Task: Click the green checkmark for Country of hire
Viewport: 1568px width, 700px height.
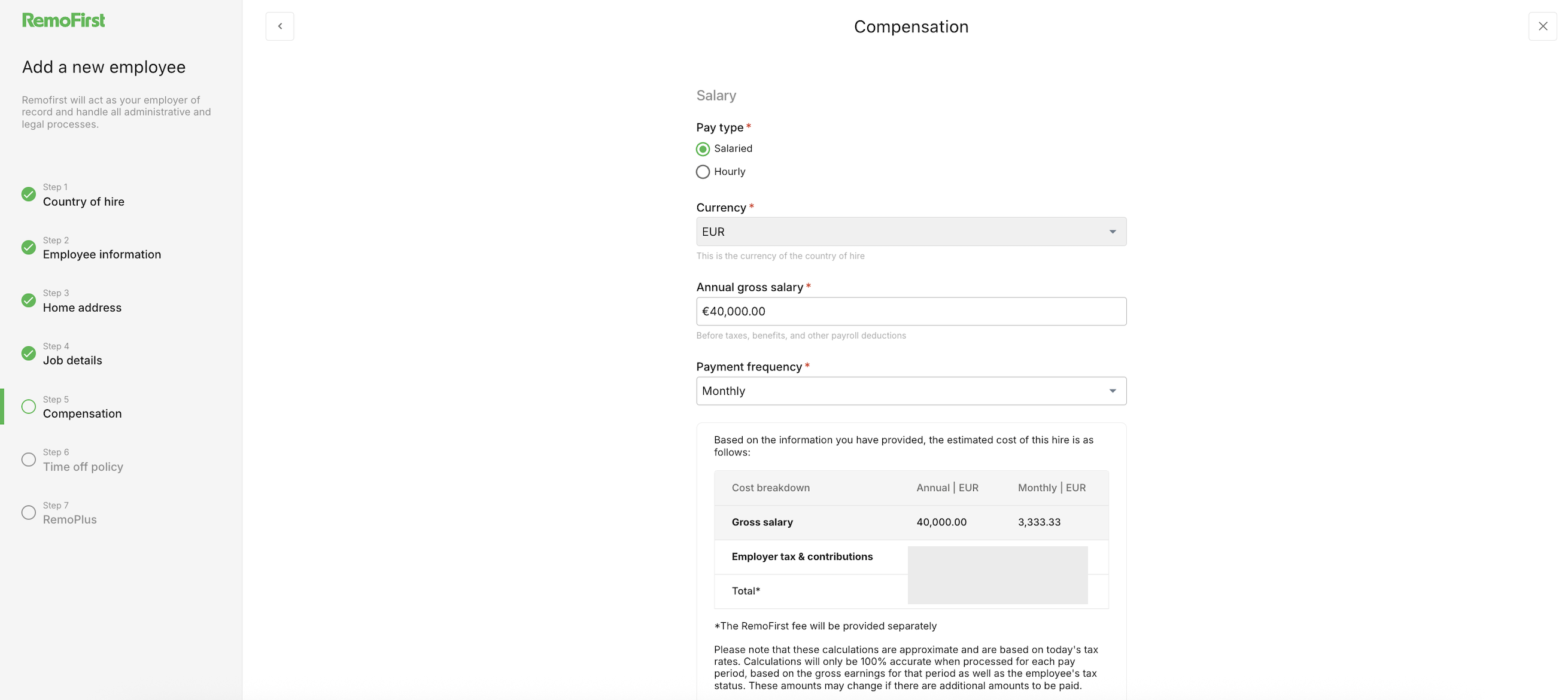Action: 29,194
